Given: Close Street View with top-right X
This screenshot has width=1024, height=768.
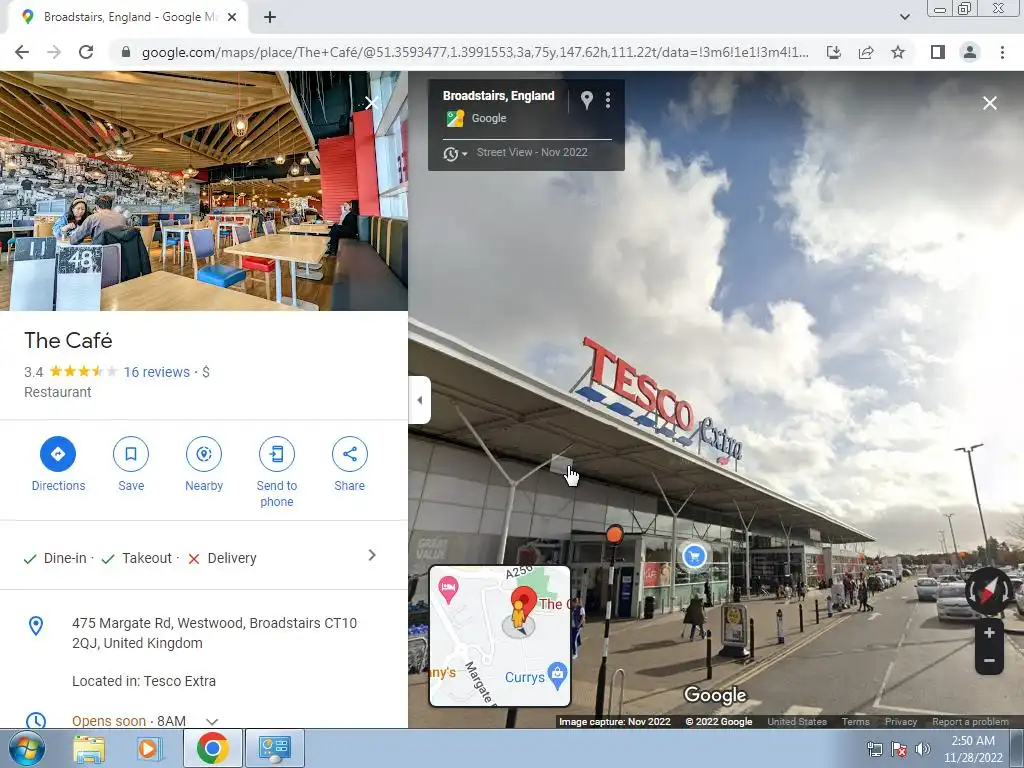Looking at the screenshot, I should click(989, 103).
